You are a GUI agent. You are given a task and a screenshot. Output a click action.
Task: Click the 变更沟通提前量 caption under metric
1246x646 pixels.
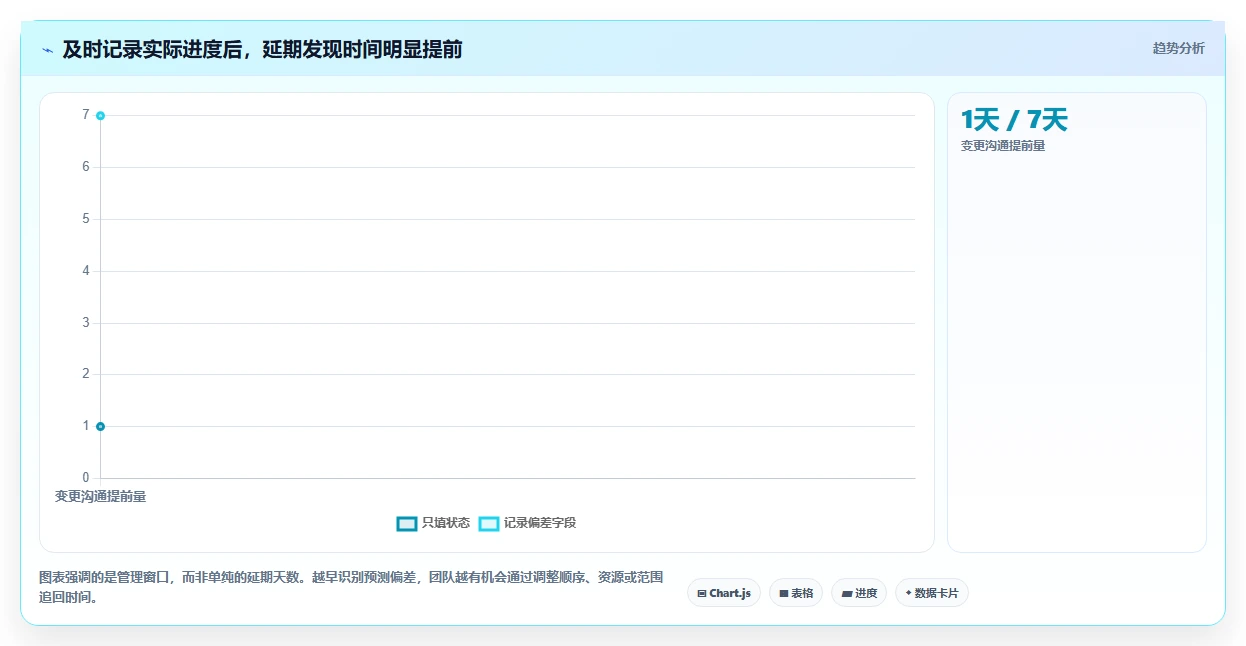point(1003,146)
